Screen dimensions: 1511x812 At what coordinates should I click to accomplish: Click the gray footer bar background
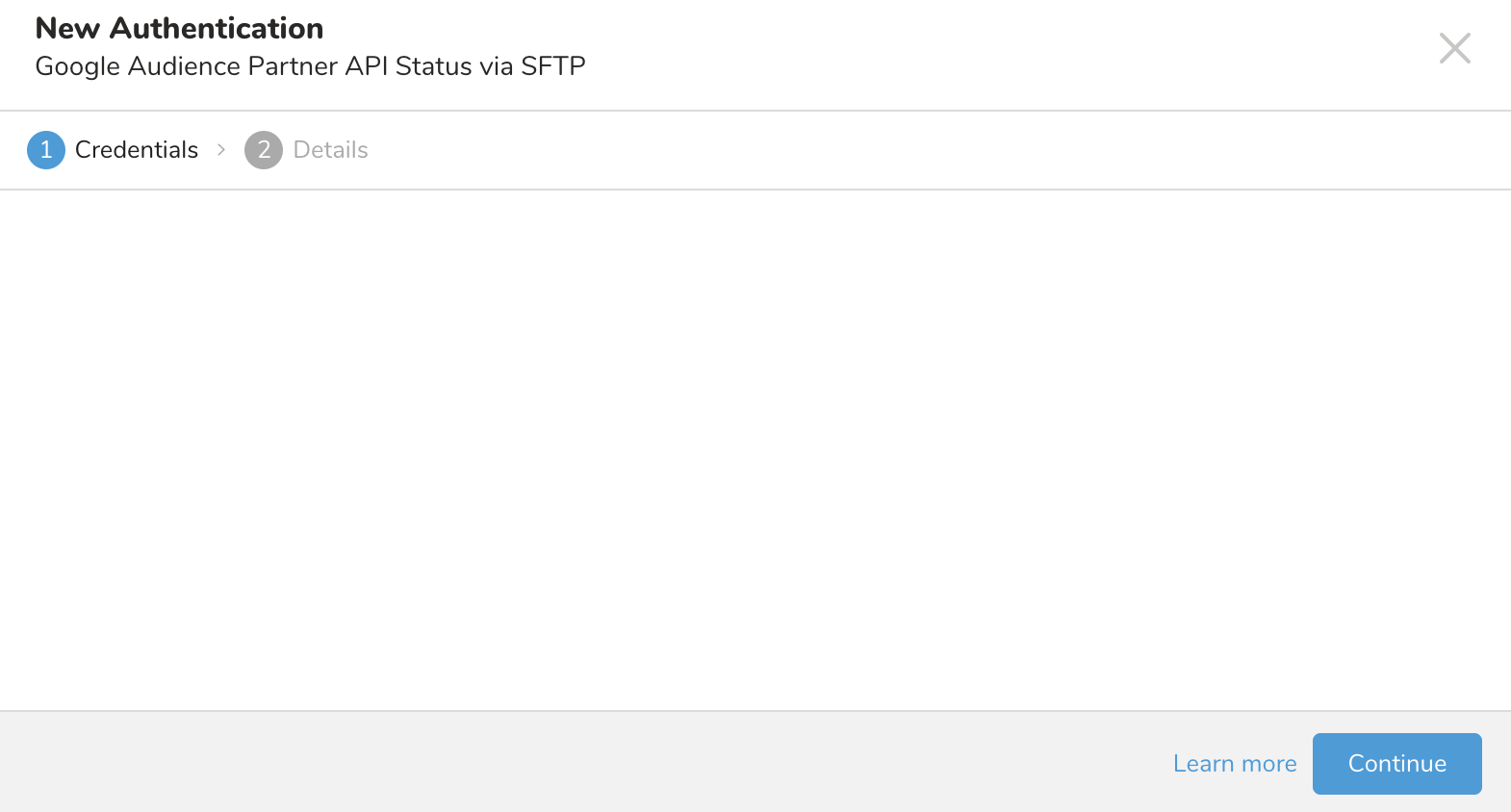click(x=577, y=762)
